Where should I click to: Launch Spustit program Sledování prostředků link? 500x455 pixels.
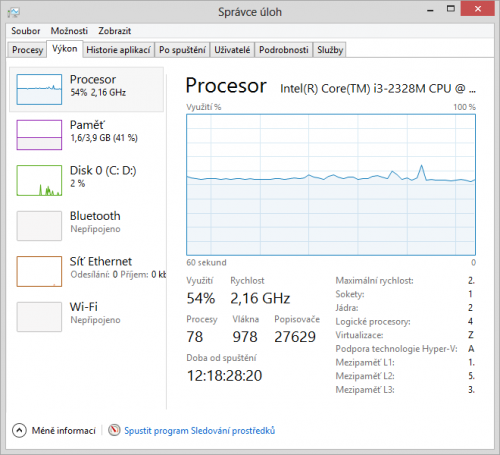click(x=200, y=431)
